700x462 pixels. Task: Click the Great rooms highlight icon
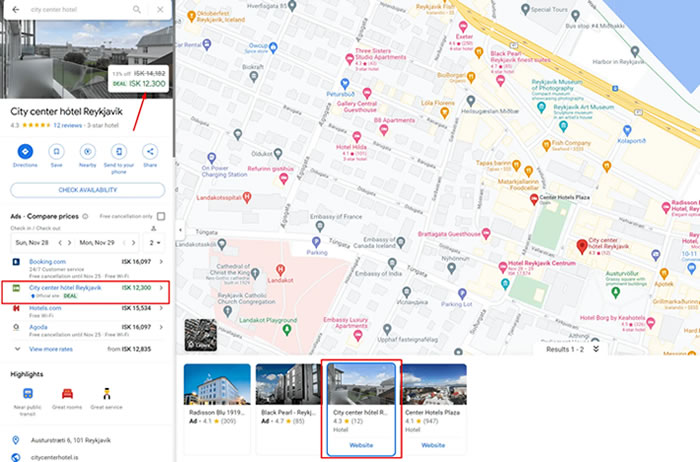click(67, 394)
